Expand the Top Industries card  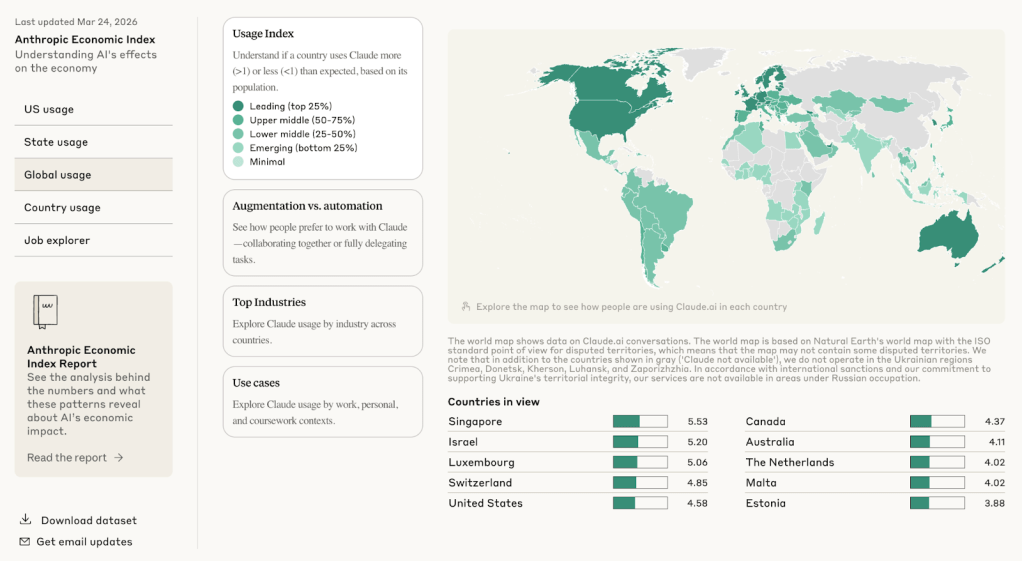322,320
